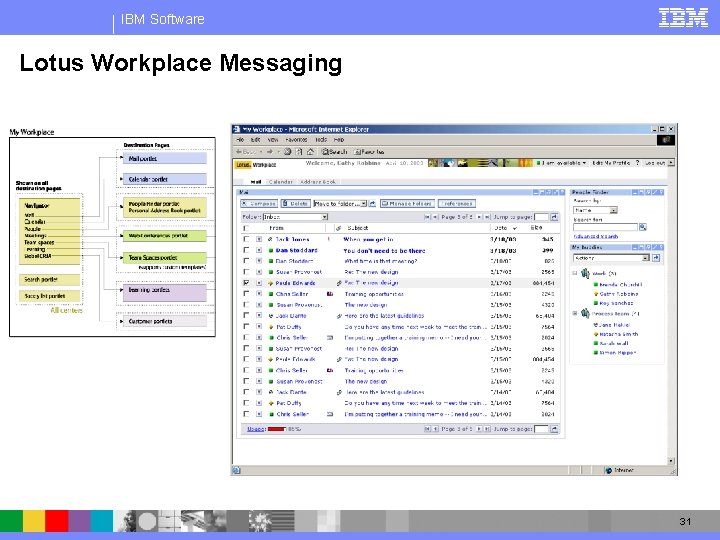Switch to the Calendar tab
The height and width of the screenshot is (540, 720).
point(281,182)
